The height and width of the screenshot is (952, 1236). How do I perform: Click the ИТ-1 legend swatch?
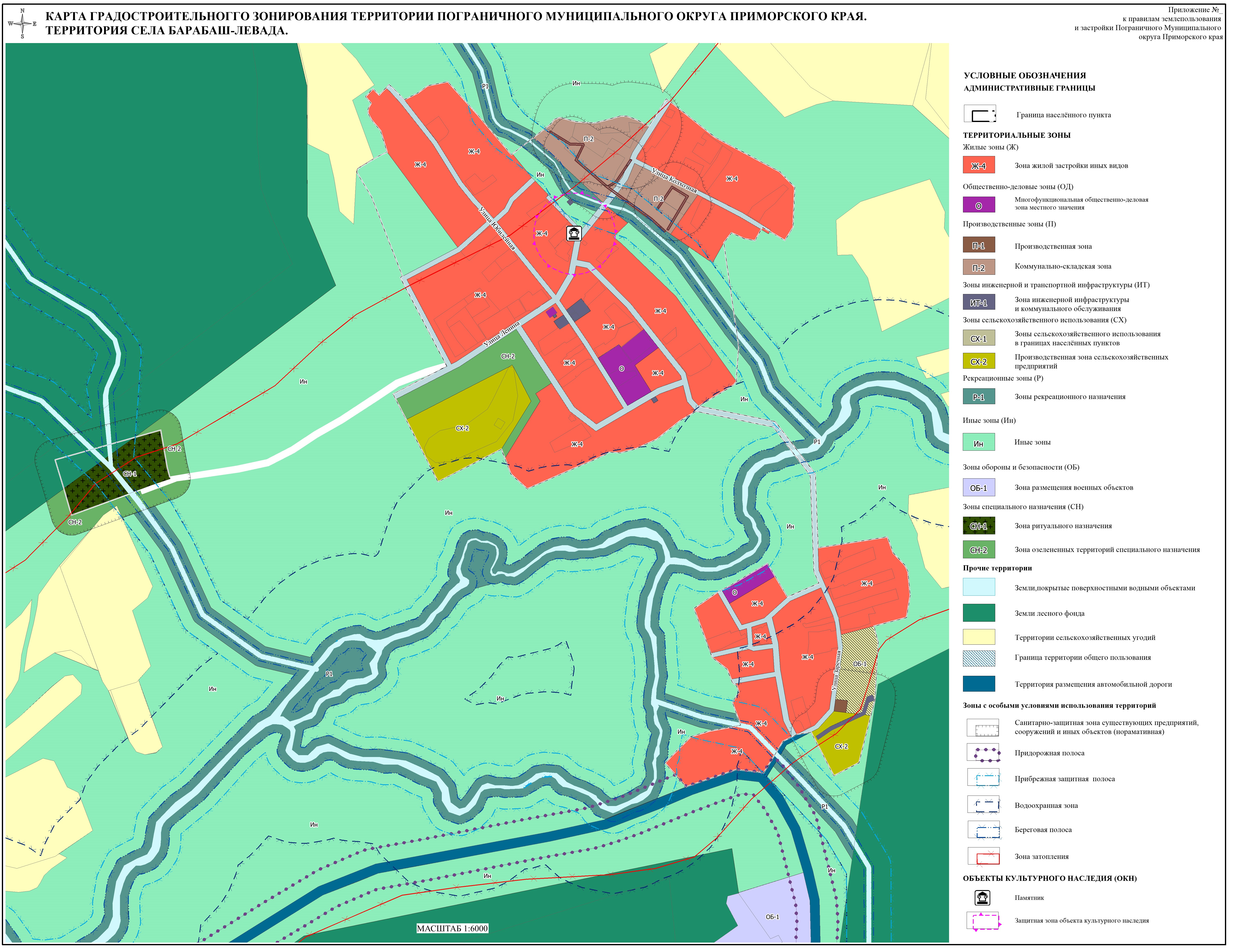click(x=979, y=302)
